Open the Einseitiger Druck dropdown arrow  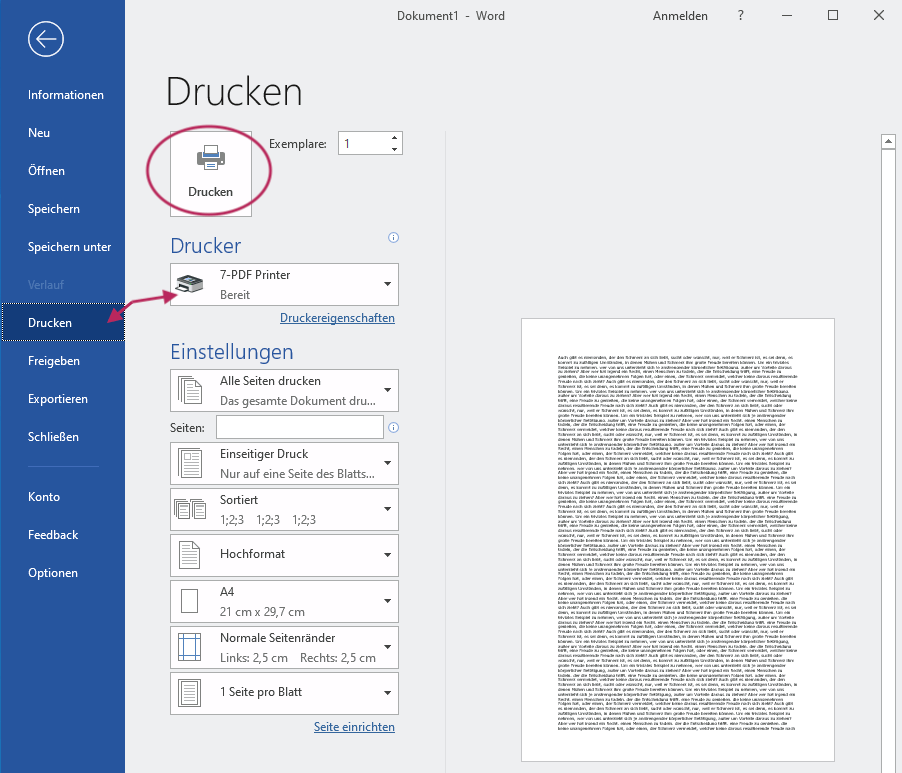click(387, 464)
